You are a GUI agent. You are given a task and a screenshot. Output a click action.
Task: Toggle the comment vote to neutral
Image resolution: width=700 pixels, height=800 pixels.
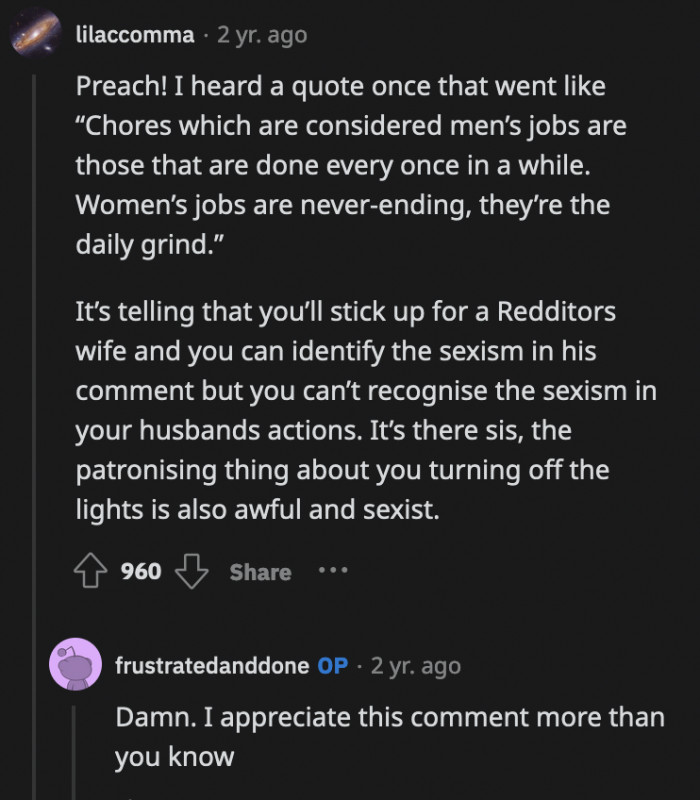tap(92, 571)
